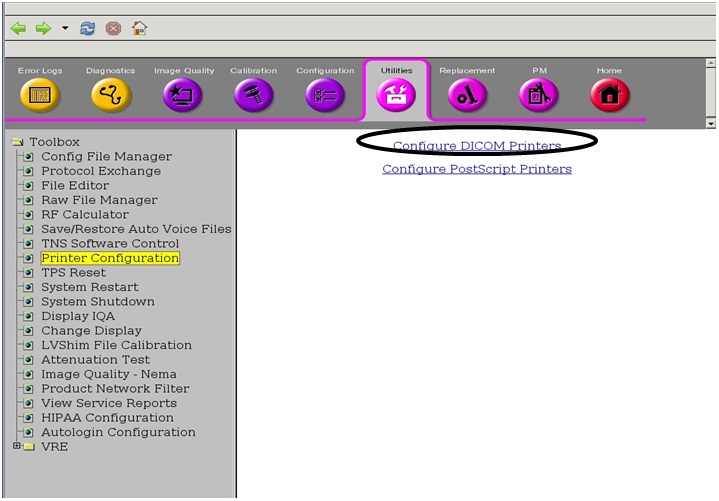Click the browser refresh button
The image size is (719, 501).
click(x=88, y=28)
